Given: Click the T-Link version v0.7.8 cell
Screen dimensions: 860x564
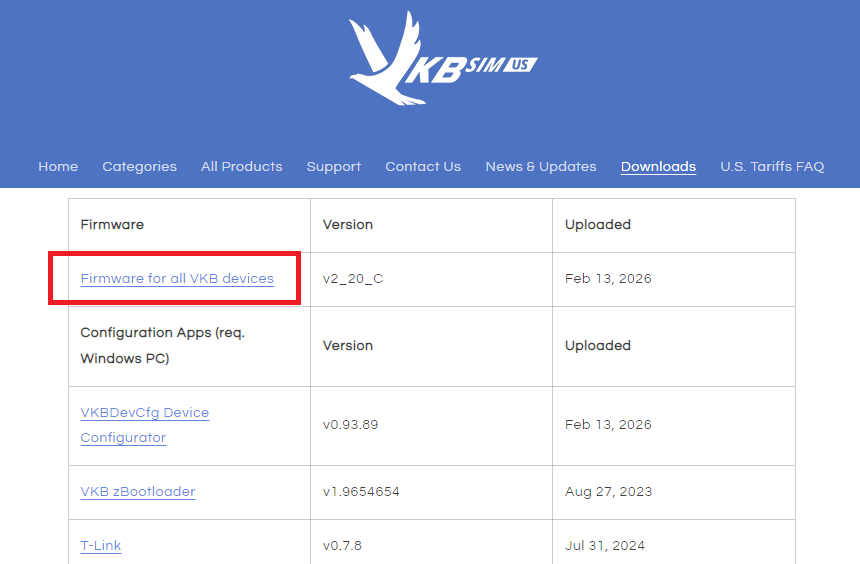Looking at the screenshot, I should [343, 546].
